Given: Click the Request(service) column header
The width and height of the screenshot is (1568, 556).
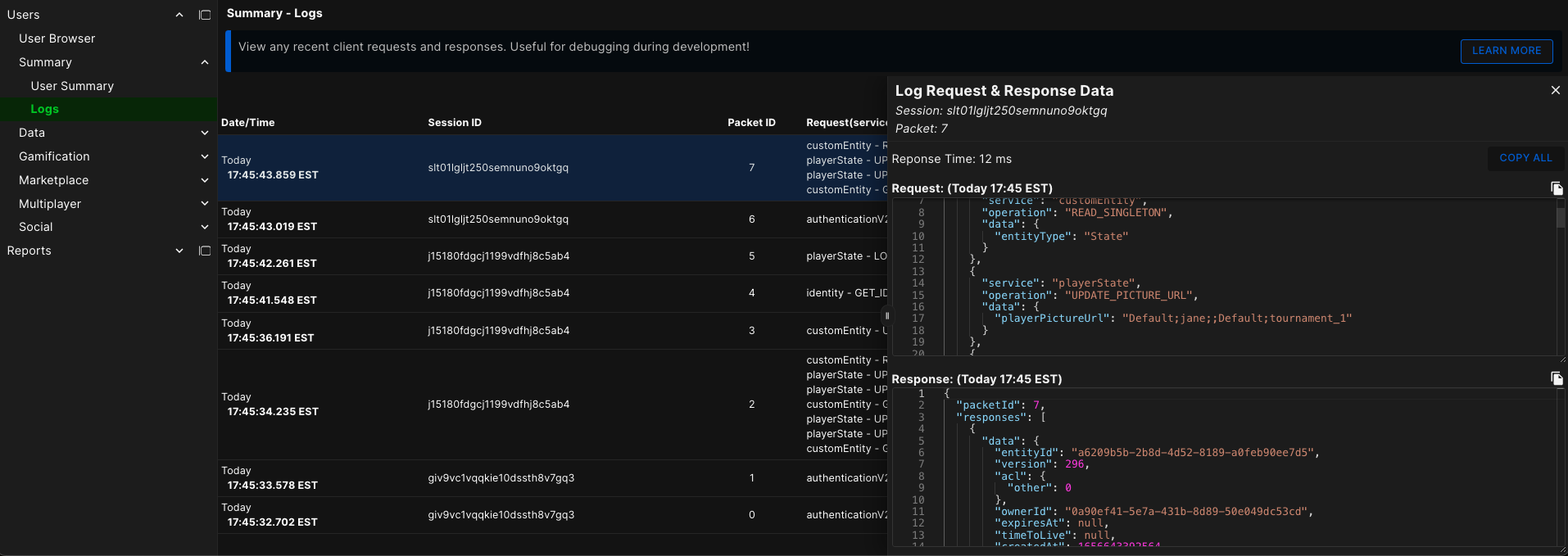Looking at the screenshot, I should (x=847, y=123).
